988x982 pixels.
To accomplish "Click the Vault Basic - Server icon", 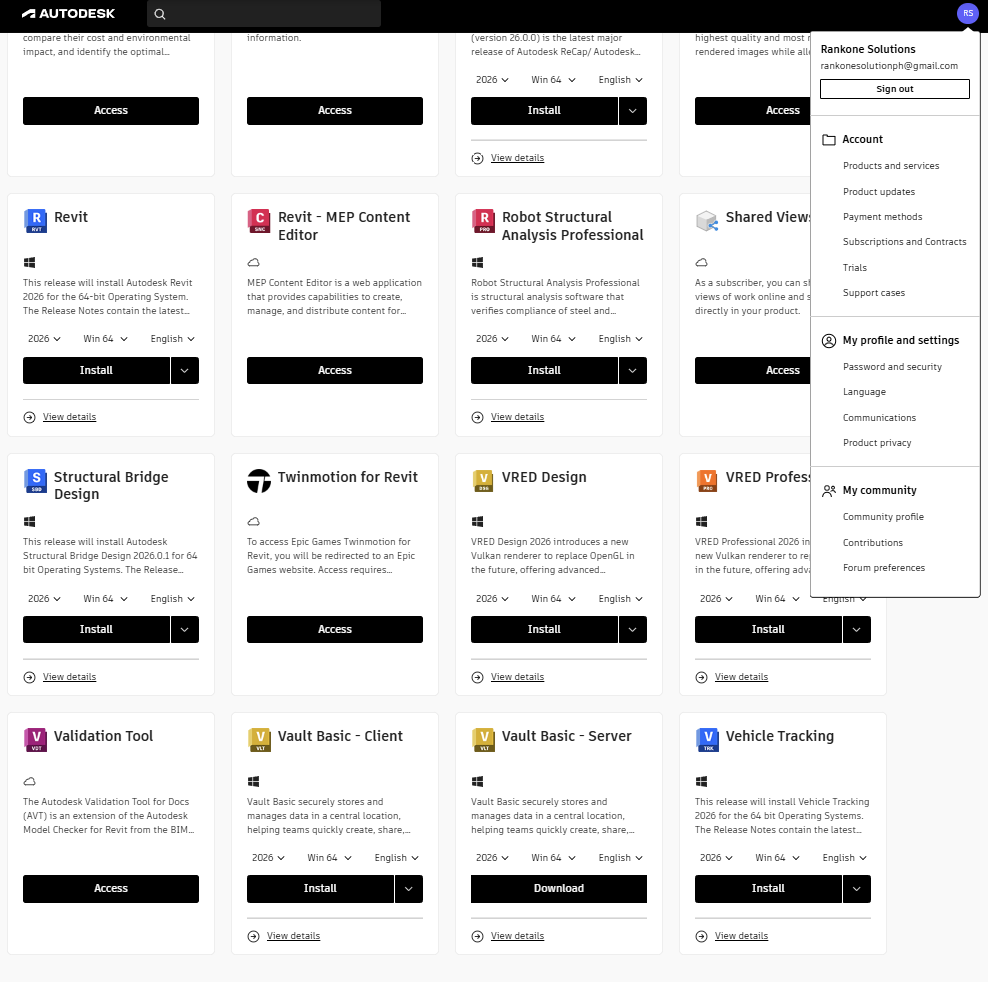I will (483, 740).
